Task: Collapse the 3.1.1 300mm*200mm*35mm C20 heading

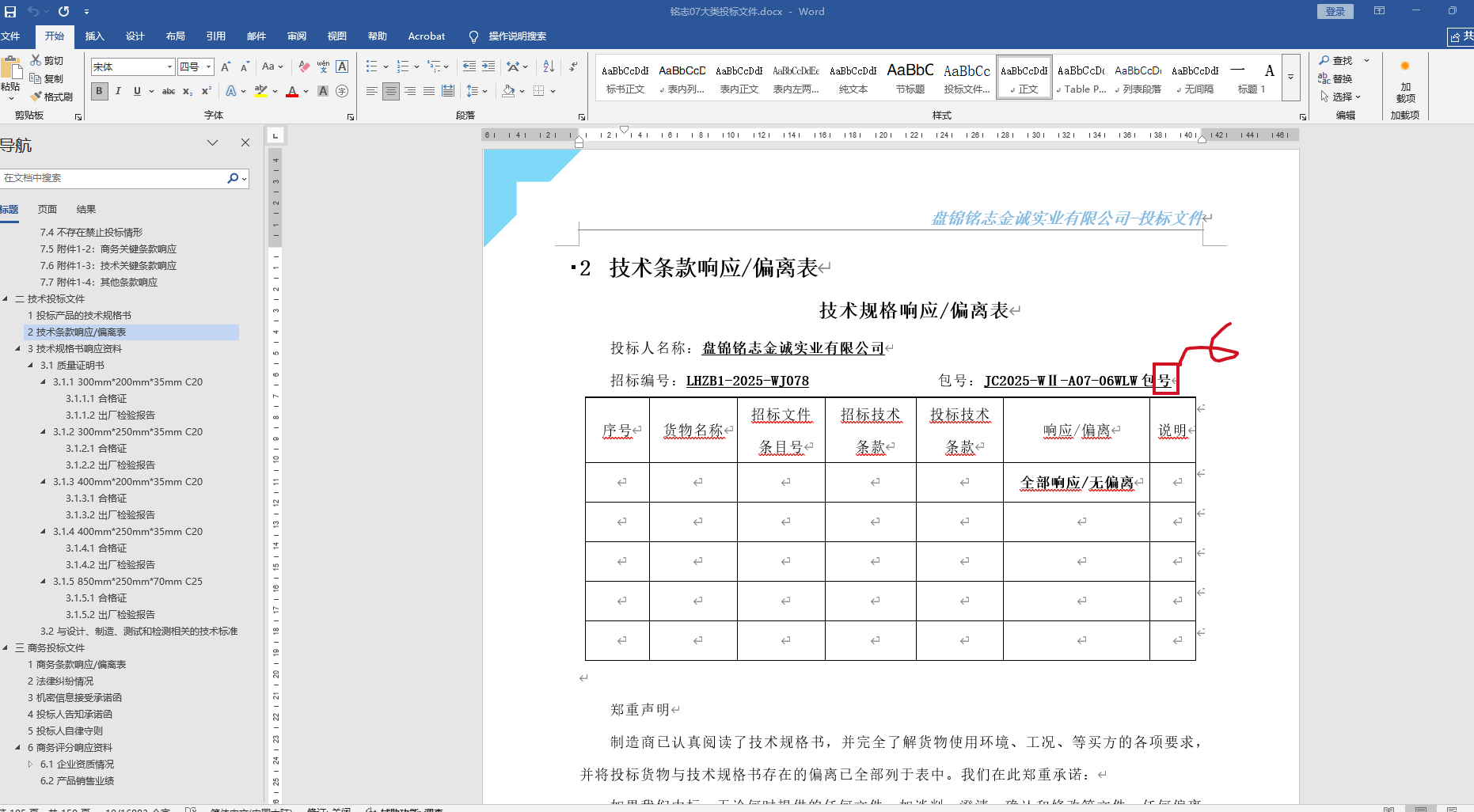Action: [44, 381]
